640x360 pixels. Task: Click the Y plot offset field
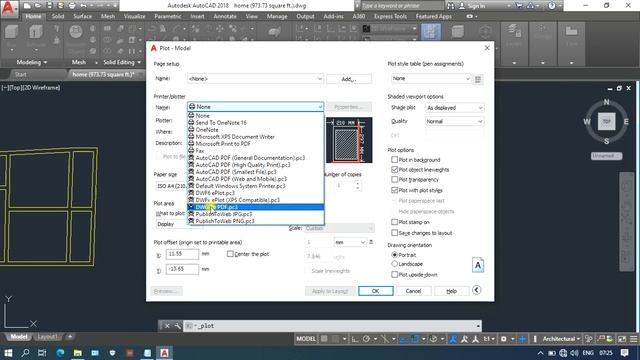coord(182,269)
